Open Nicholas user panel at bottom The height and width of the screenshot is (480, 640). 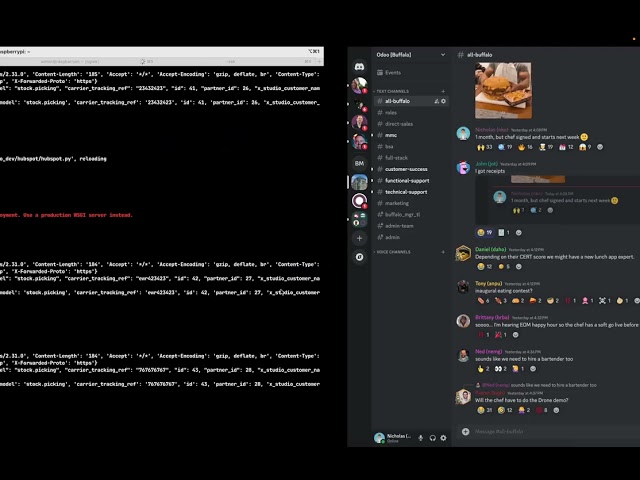(x=393, y=438)
